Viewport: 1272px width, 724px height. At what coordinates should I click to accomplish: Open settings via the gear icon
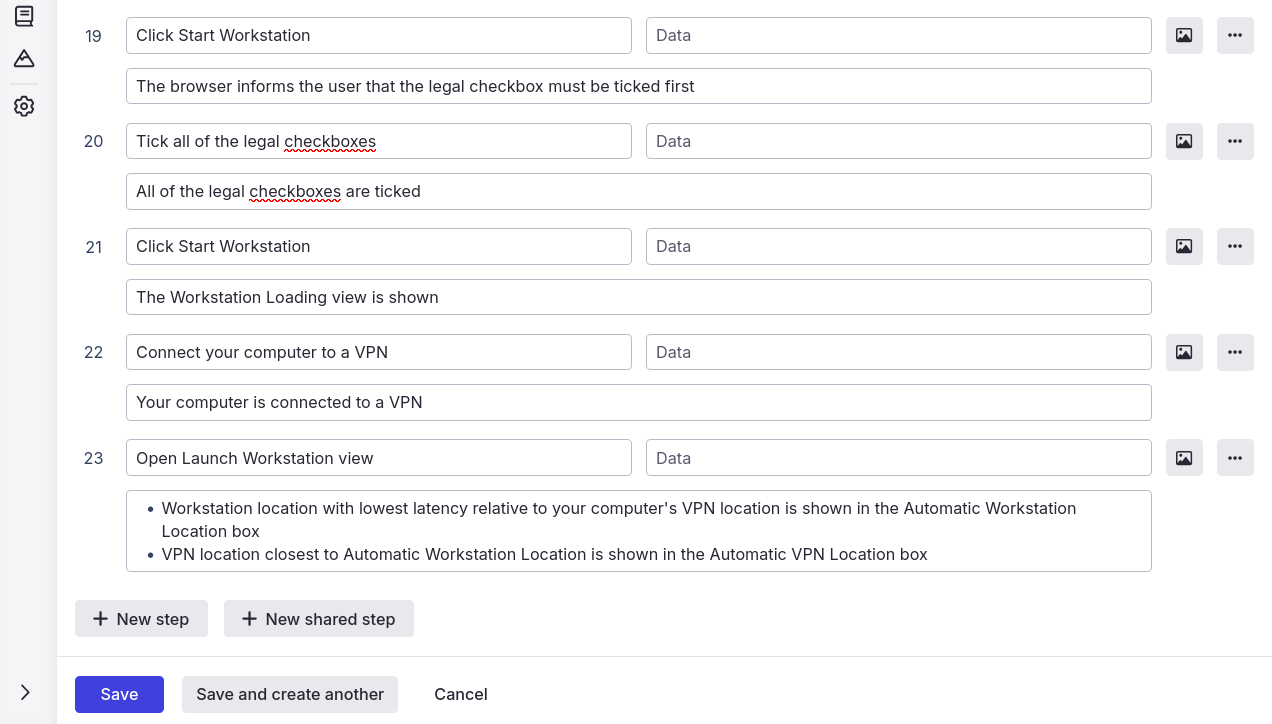click(24, 105)
